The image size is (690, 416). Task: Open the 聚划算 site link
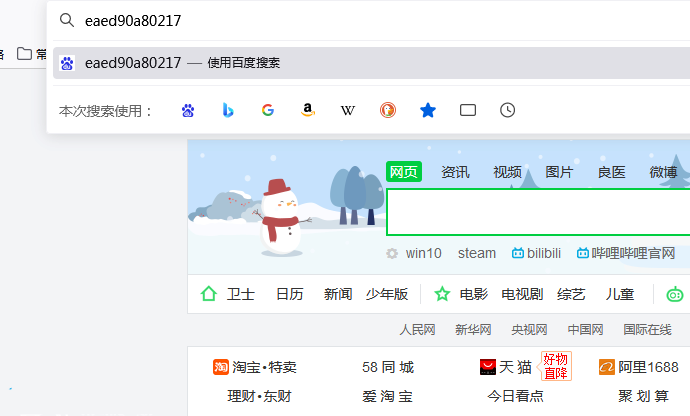coord(643,396)
